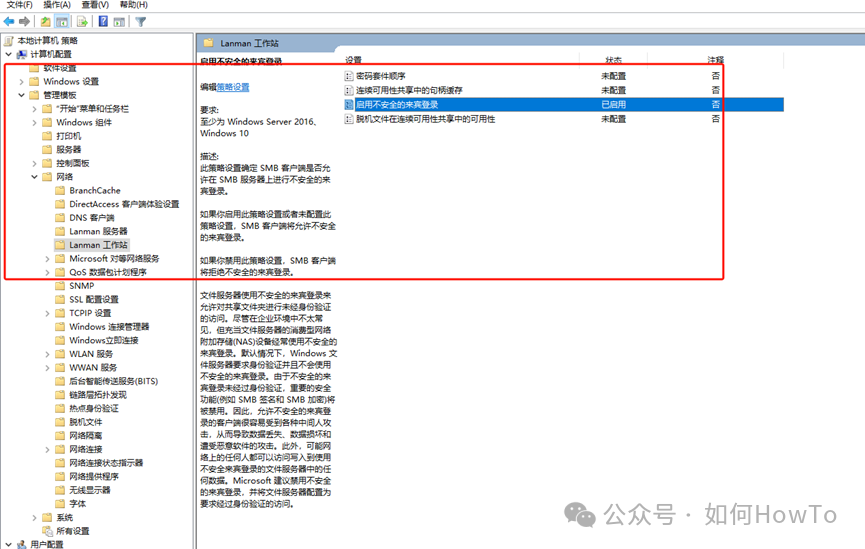Expand the Windows 设置 node
865x549 pixels.
22,82
